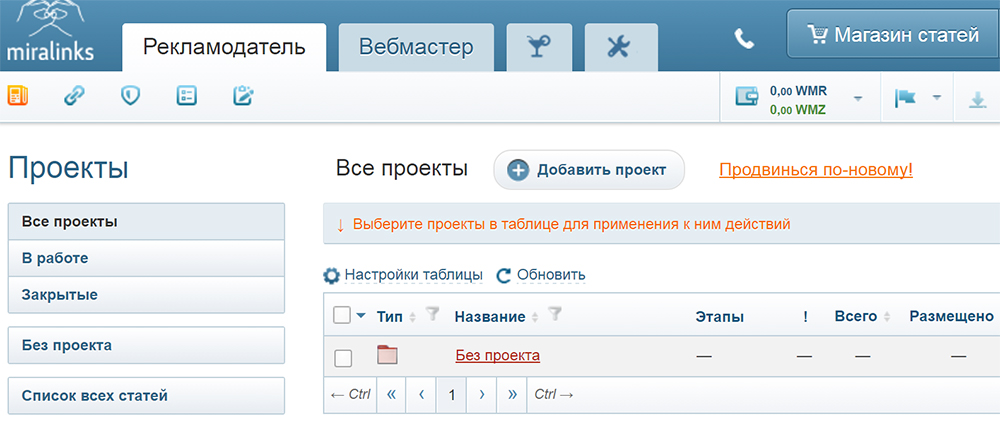Toggle the select-all checkbox in table header
Viewport: 1000px width, 426px height.
(342, 316)
